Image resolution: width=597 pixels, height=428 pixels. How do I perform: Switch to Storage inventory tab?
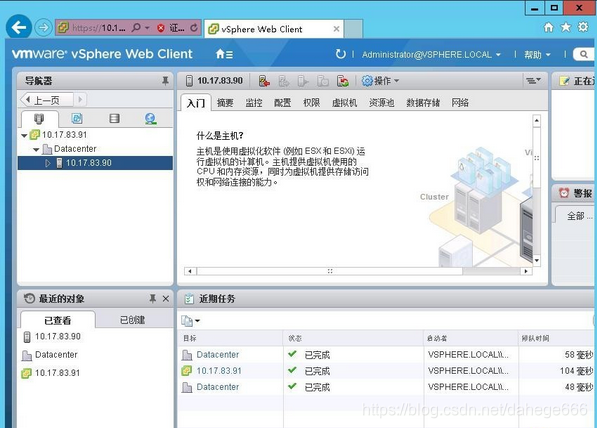pyautogui.click(x=114, y=118)
